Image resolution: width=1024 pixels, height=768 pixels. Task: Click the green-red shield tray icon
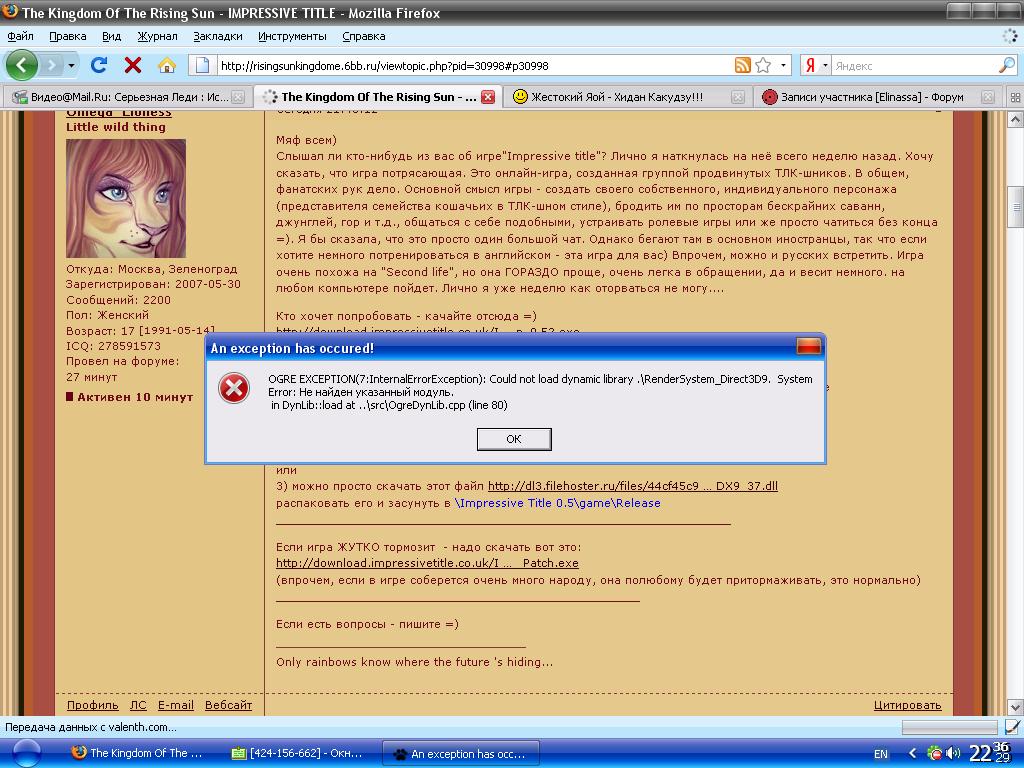935,754
